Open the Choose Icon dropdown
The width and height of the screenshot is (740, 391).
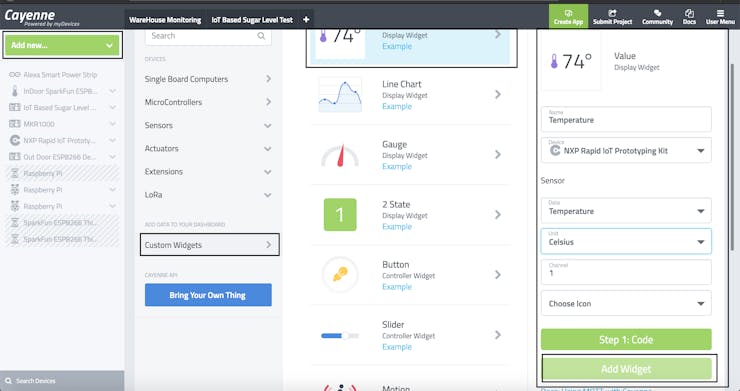click(626, 303)
